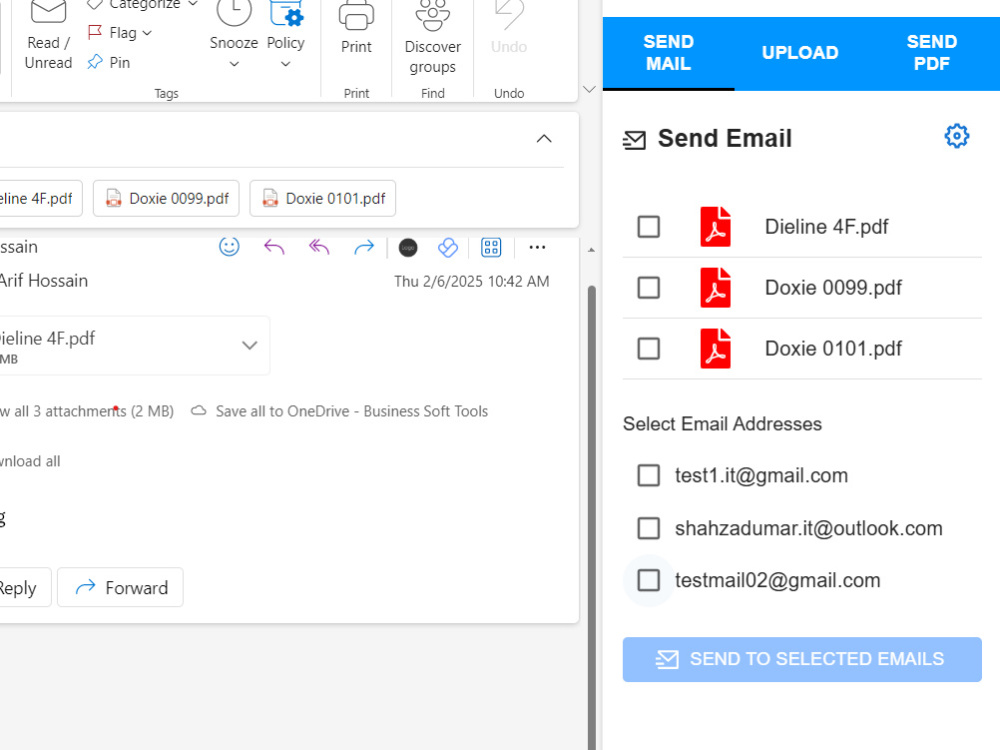Click the Dieline 4F.pdf attachment card
This screenshot has height=750, width=1000.
click(133, 346)
